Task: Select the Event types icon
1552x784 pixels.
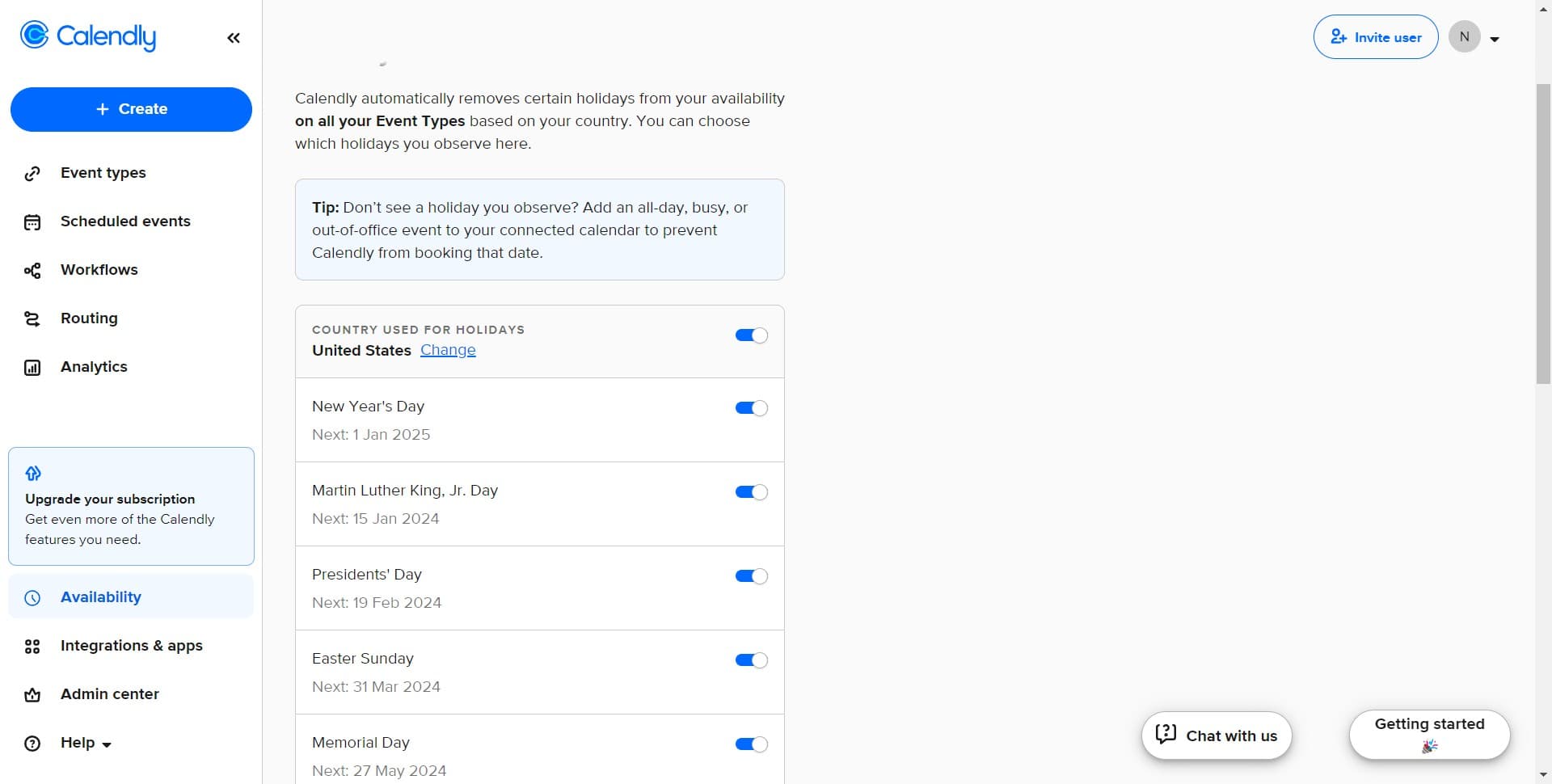Action: [x=32, y=173]
